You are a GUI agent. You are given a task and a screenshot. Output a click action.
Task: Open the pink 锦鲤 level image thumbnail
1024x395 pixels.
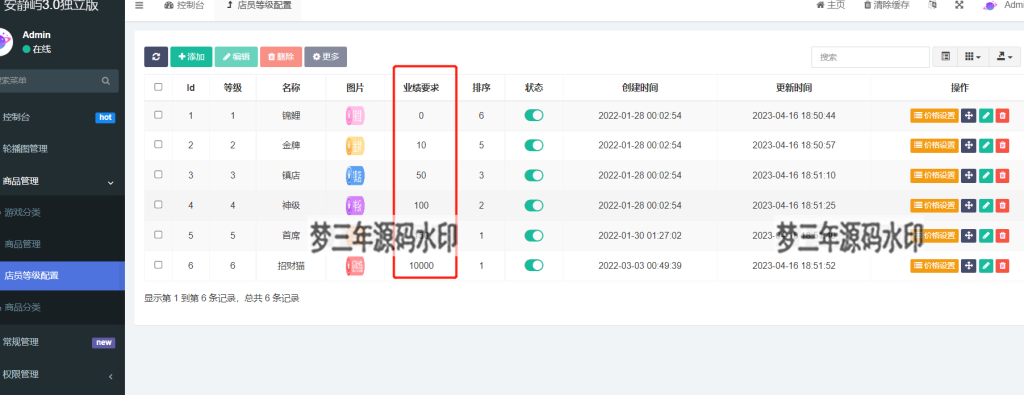(355, 116)
